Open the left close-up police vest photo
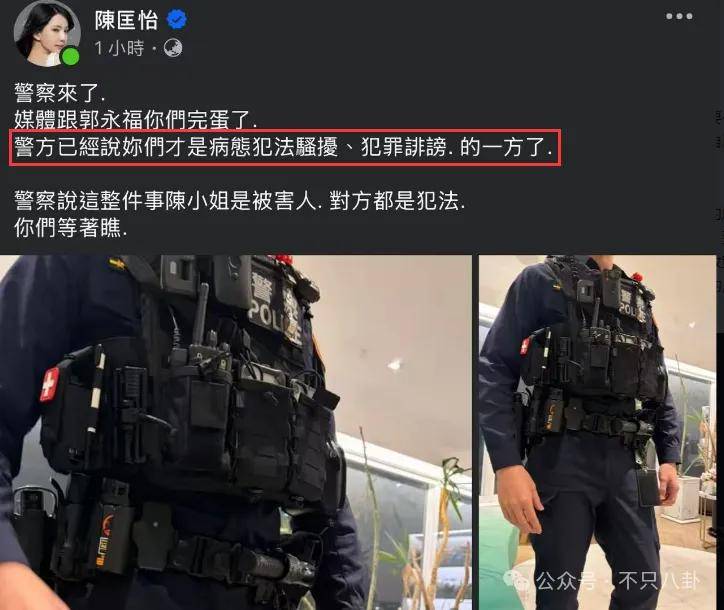Viewport: 724px width, 610px height. pos(235,432)
